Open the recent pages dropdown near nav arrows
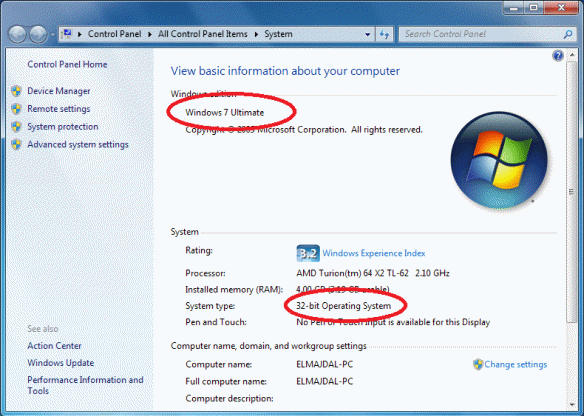584x416 pixels. pos(53,34)
